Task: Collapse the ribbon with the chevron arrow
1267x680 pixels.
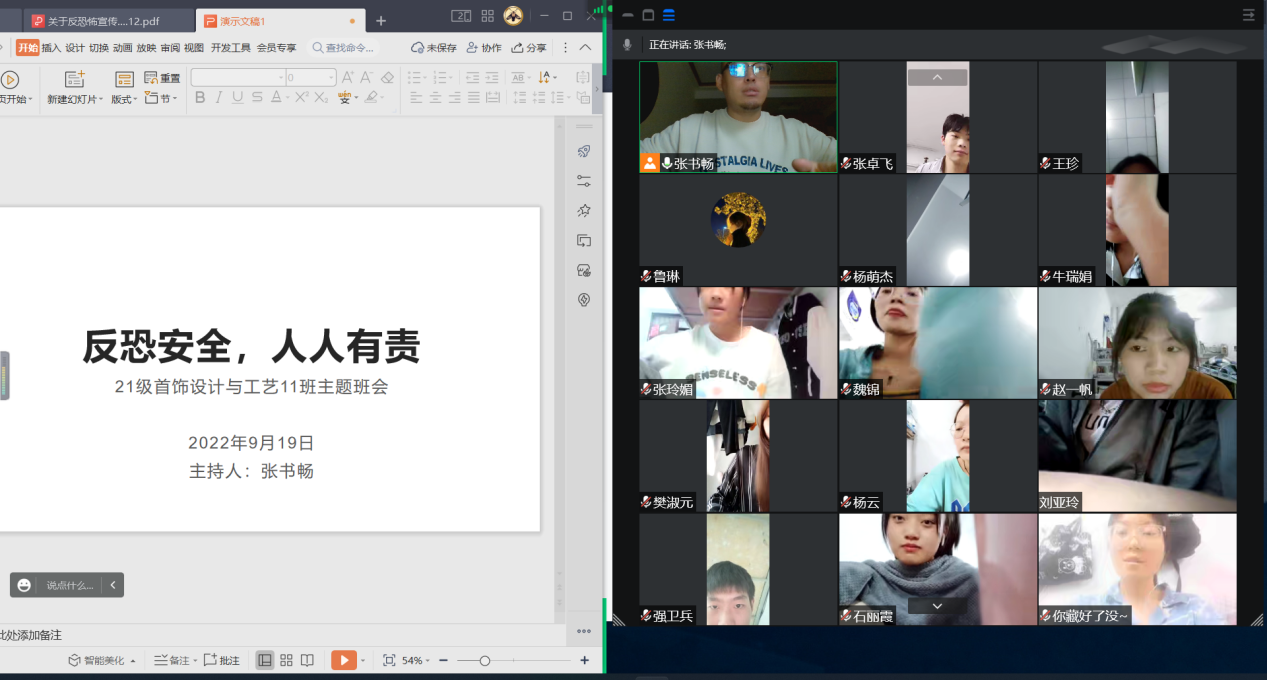Action: 585,48
